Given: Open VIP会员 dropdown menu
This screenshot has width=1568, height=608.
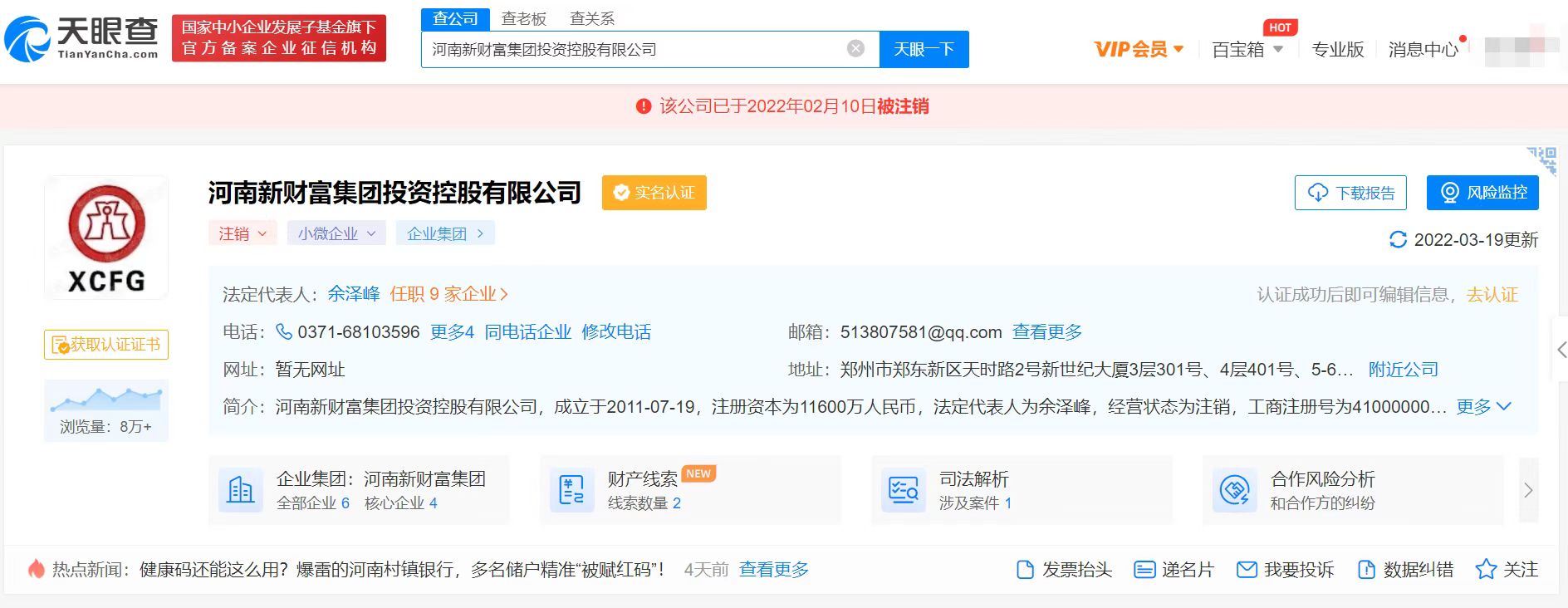Looking at the screenshot, I should [x=1139, y=49].
